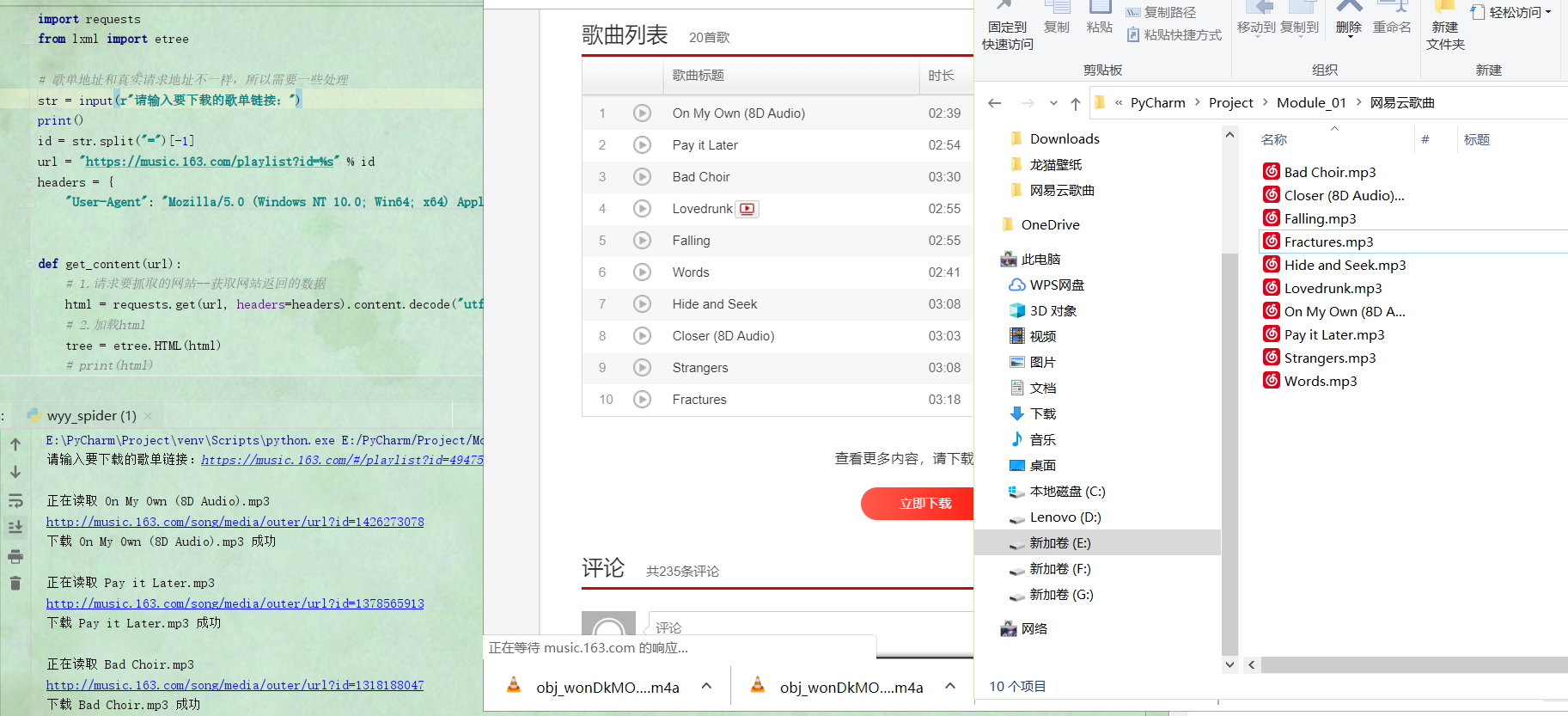Open the link with id=1378565913
Screen dimensions: 1568x716
click(x=235, y=603)
